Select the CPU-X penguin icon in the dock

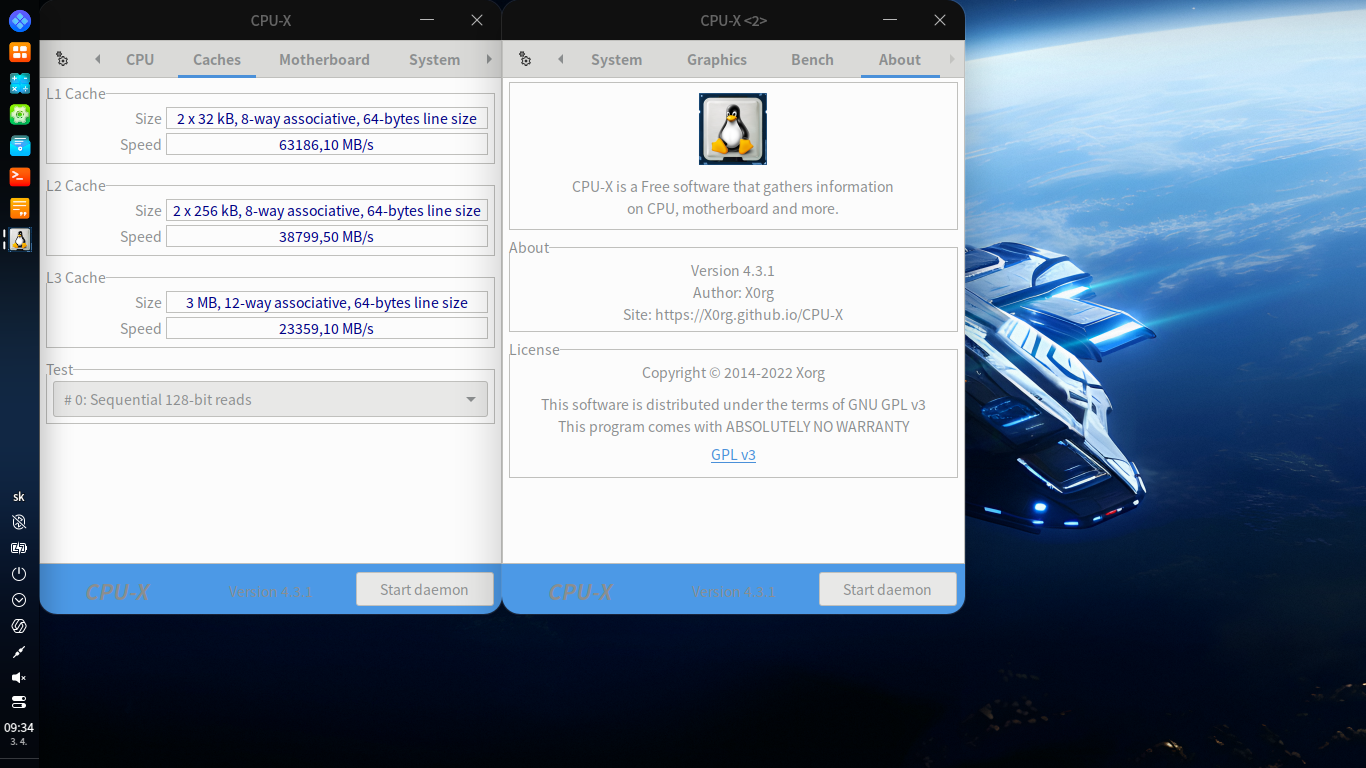point(19,239)
